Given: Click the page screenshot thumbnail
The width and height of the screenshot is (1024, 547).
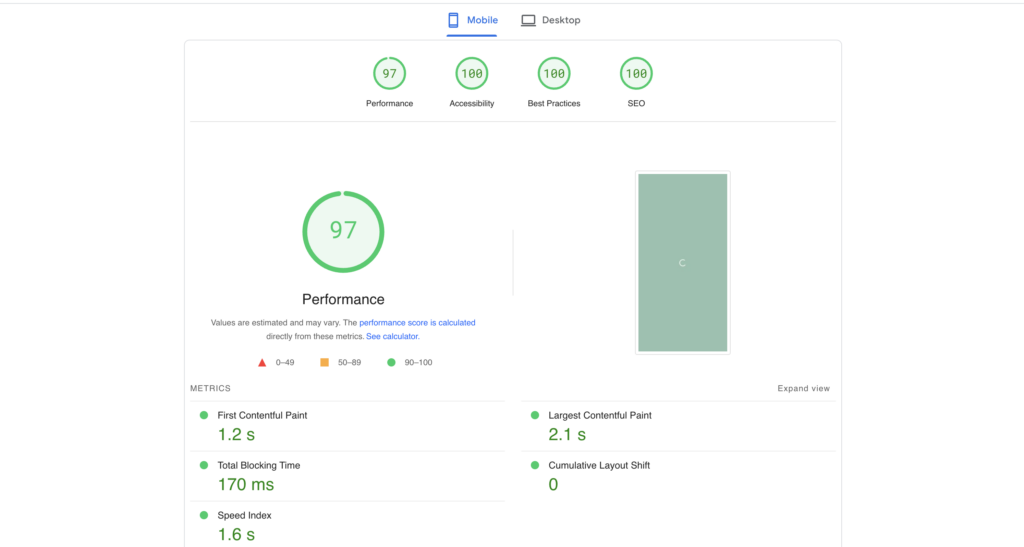Looking at the screenshot, I should [x=682, y=262].
